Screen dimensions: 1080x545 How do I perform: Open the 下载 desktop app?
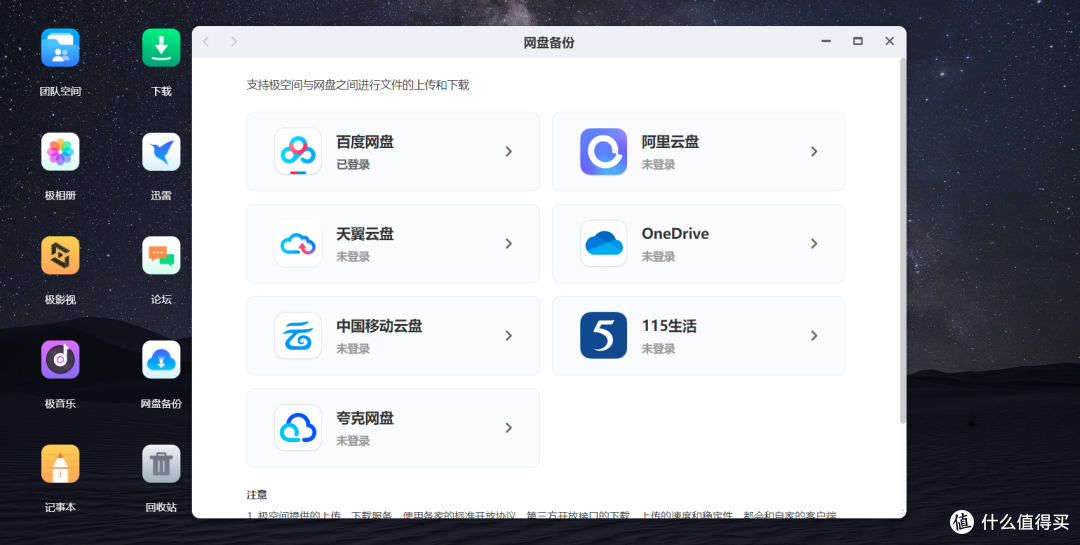point(161,48)
